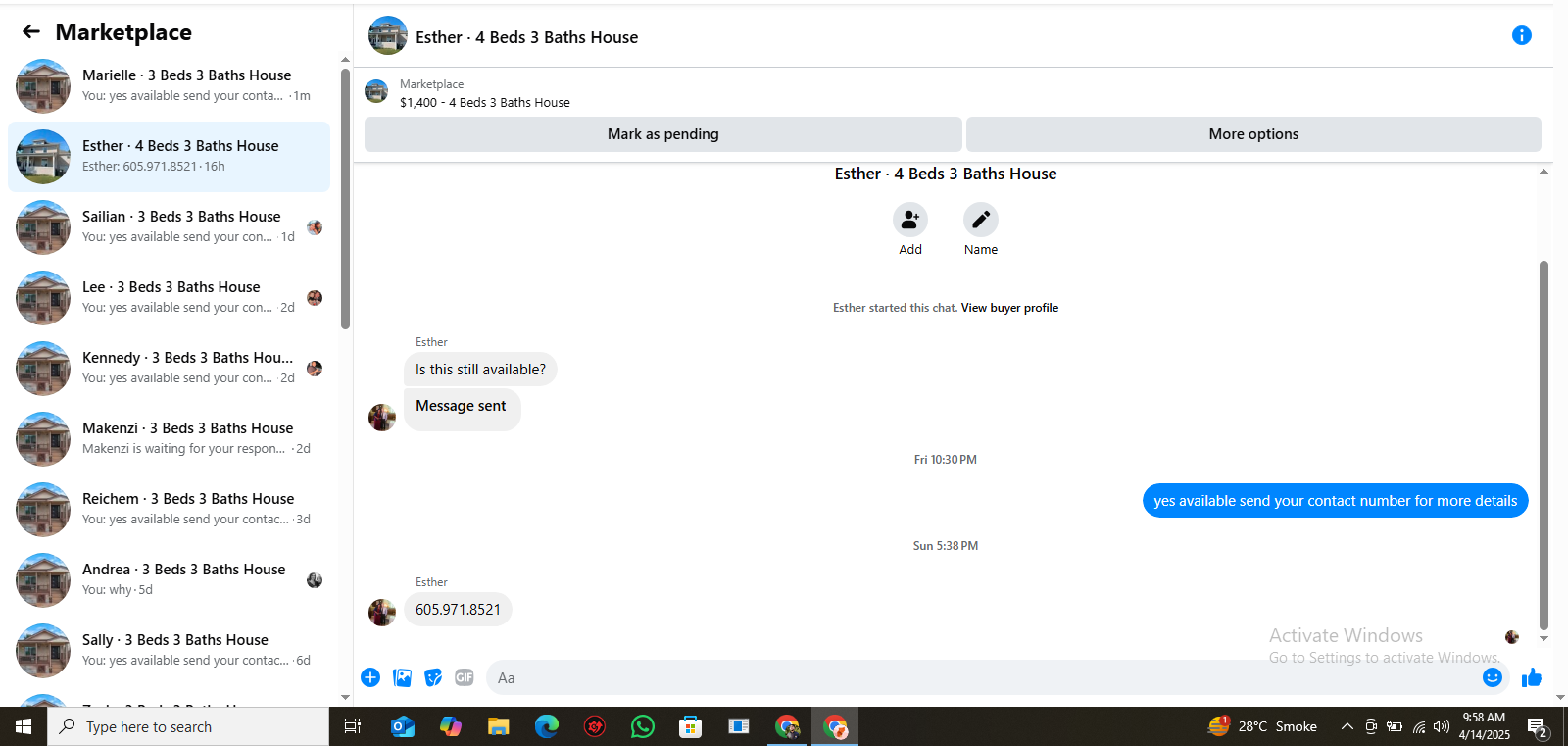Open the 28°C Smoke weather widget
Screen dimensions: 1568x746
pos(1263,726)
